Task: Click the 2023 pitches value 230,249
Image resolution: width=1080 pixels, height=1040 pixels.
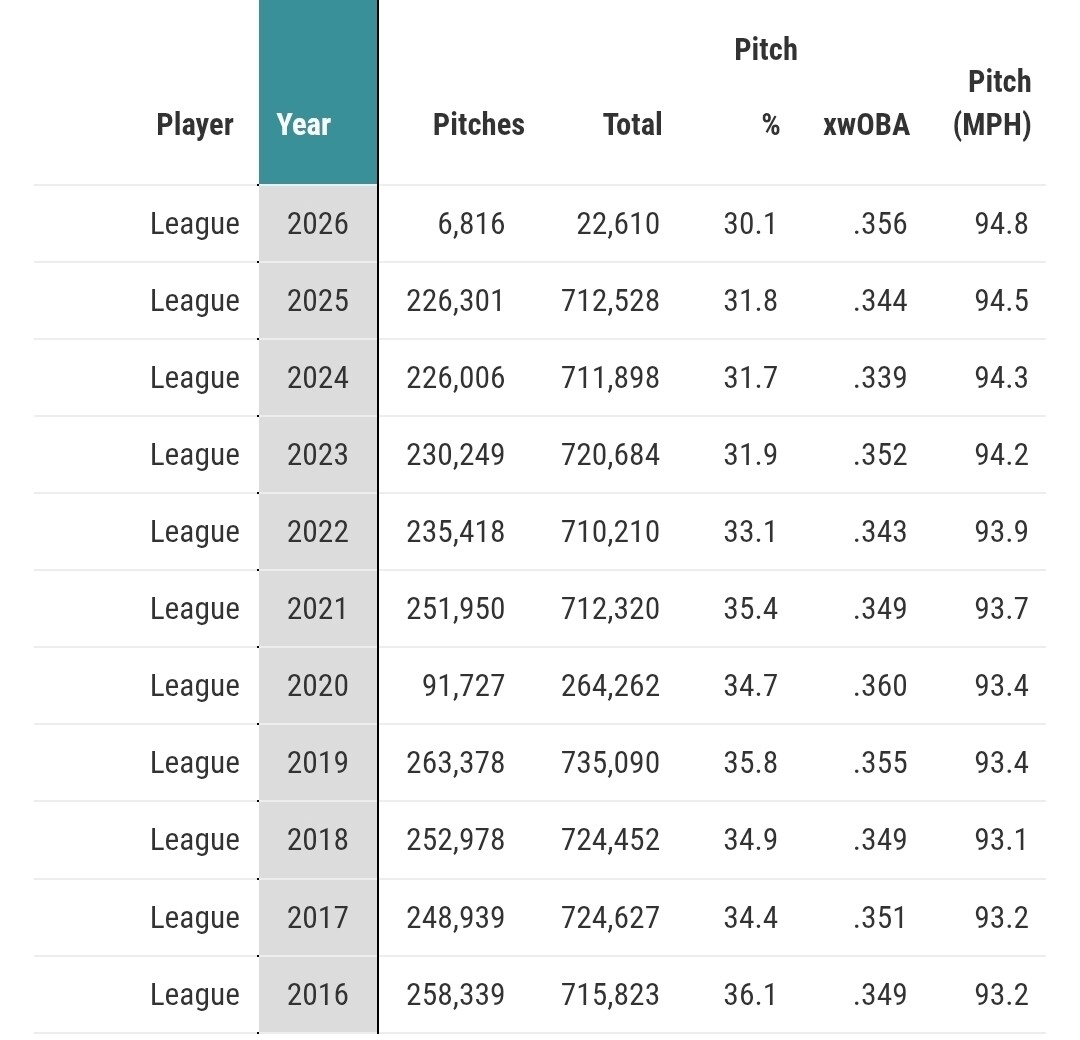Action: point(455,454)
